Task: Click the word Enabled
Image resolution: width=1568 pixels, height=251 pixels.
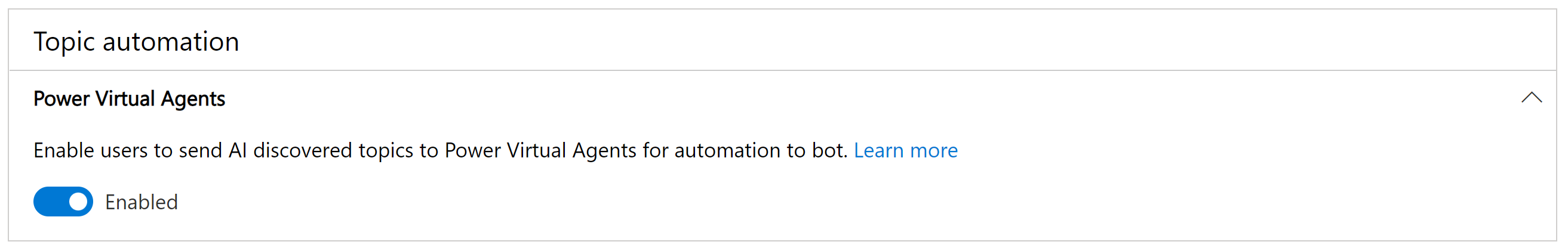Action: [x=142, y=202]
